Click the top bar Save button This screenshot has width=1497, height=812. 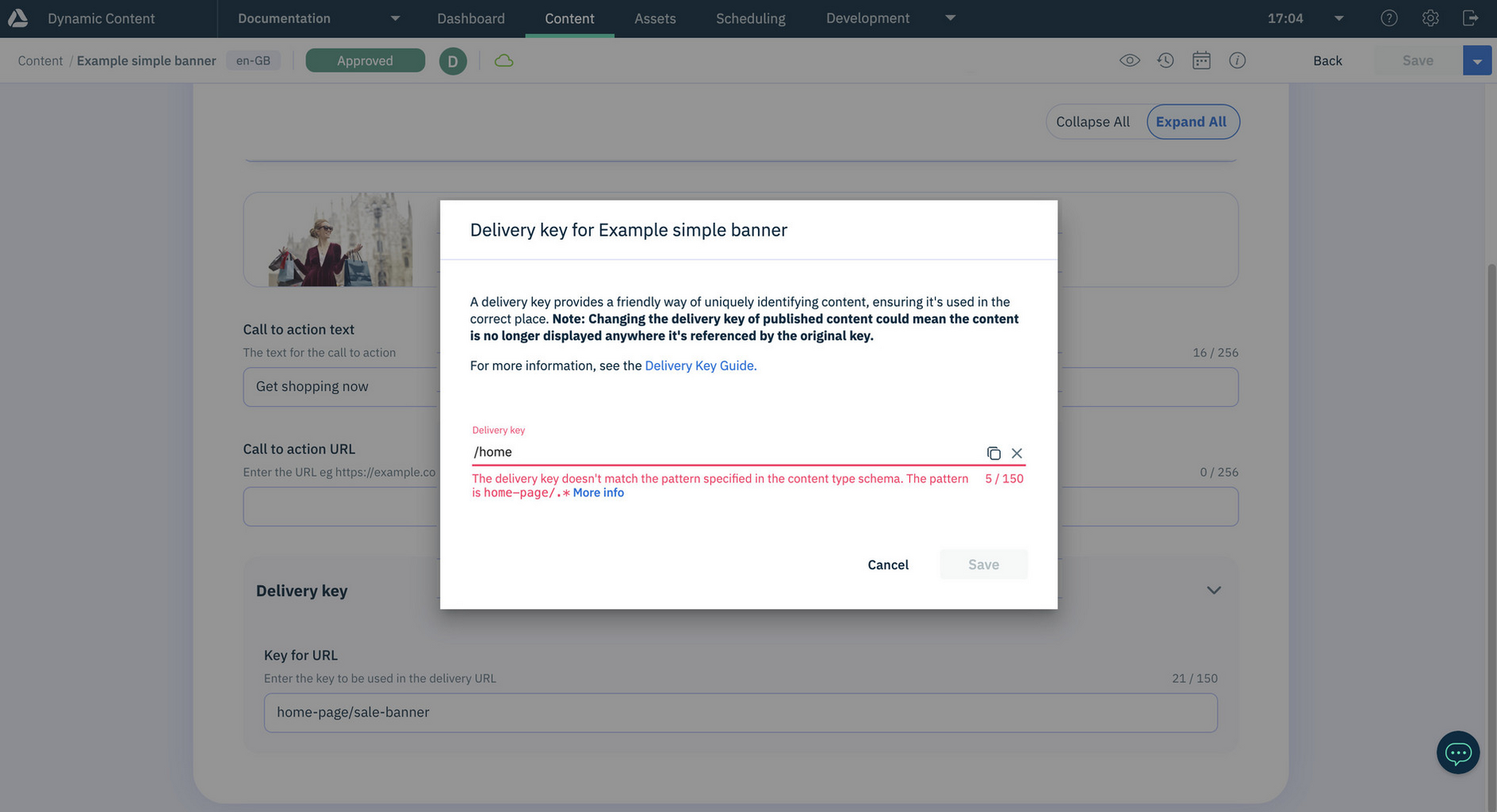1417,61
